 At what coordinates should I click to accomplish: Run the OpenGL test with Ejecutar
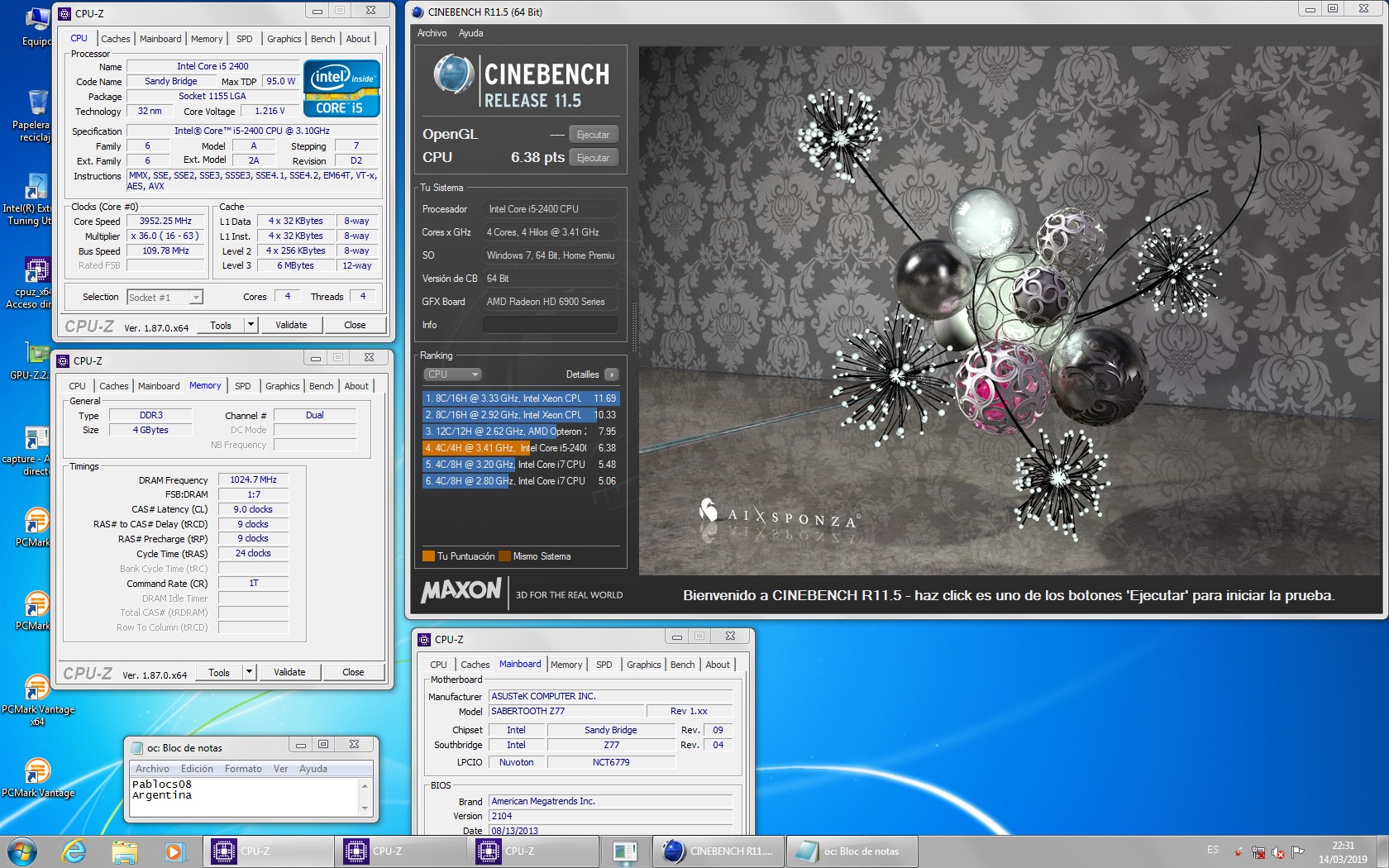[594, 135]
